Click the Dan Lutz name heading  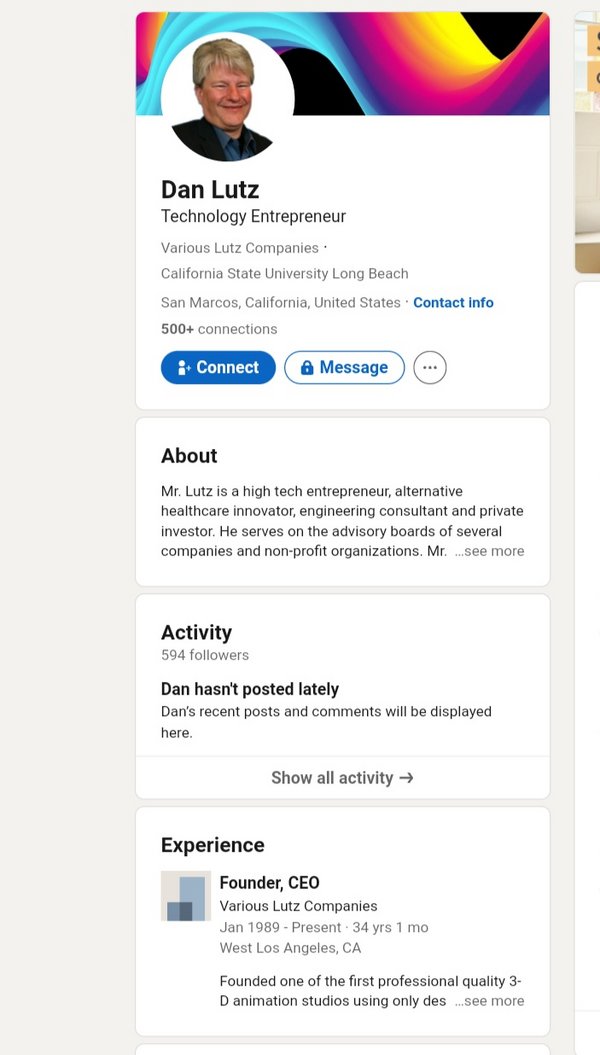210,190
